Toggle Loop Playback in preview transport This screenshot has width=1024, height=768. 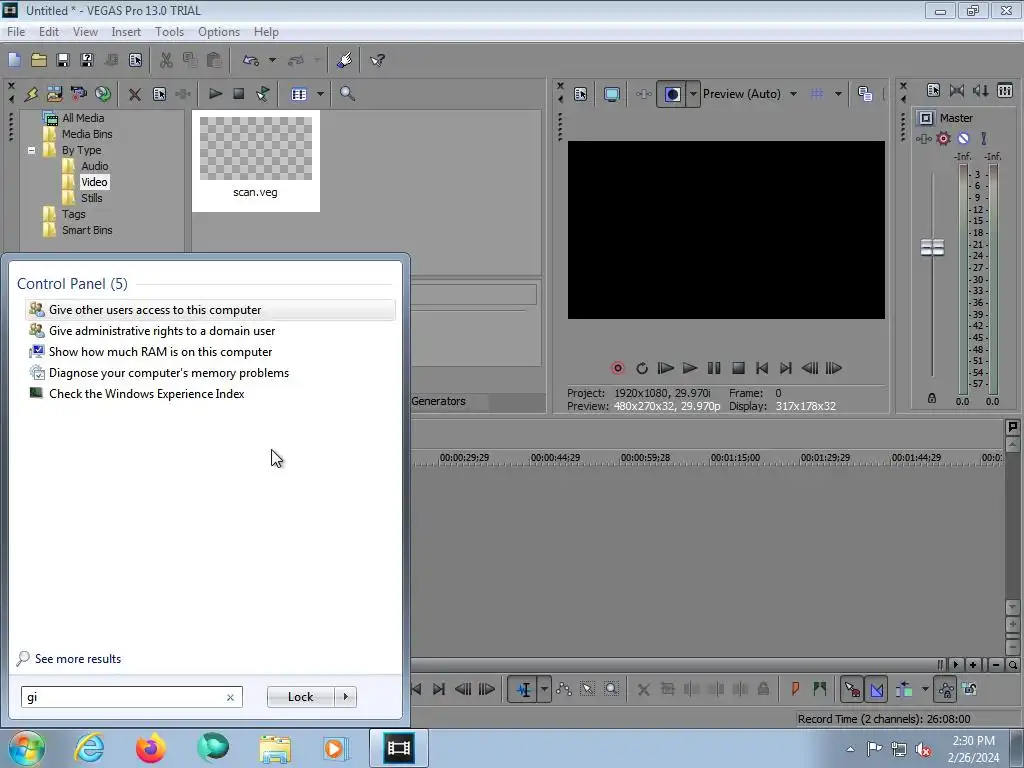[641, 368]
